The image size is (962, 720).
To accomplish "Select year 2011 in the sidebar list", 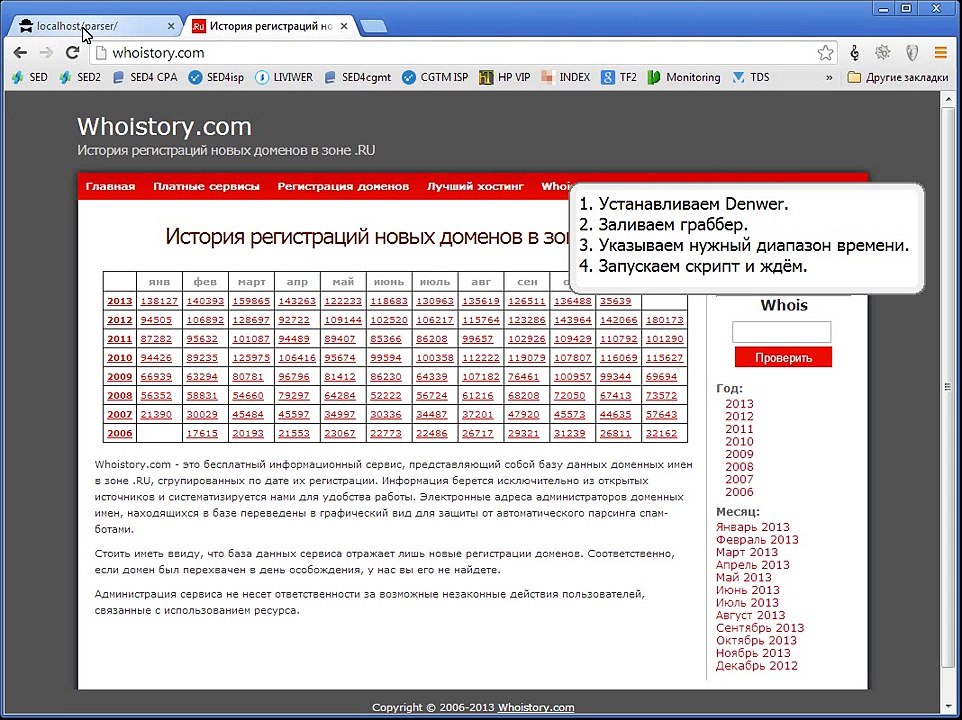I will [739, 429].
